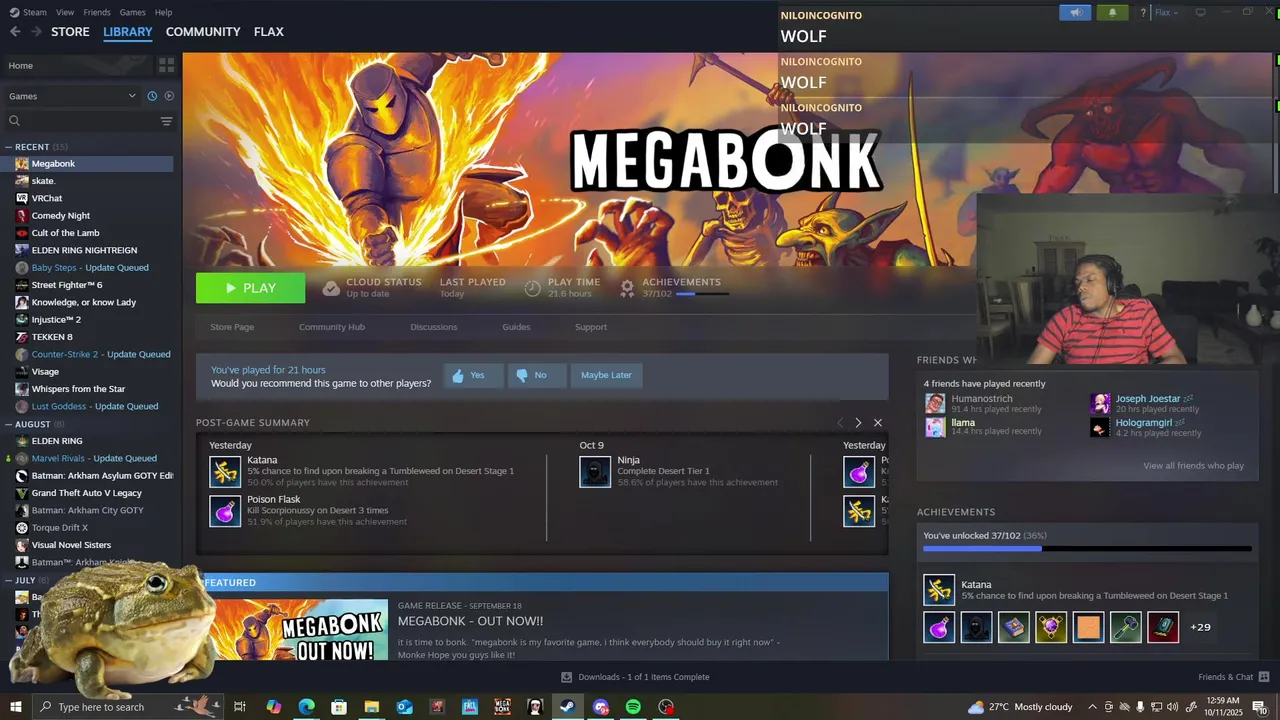Open the Community Hub link
This screenshot has height=720, width=1280.
click(x=332, y=327)
